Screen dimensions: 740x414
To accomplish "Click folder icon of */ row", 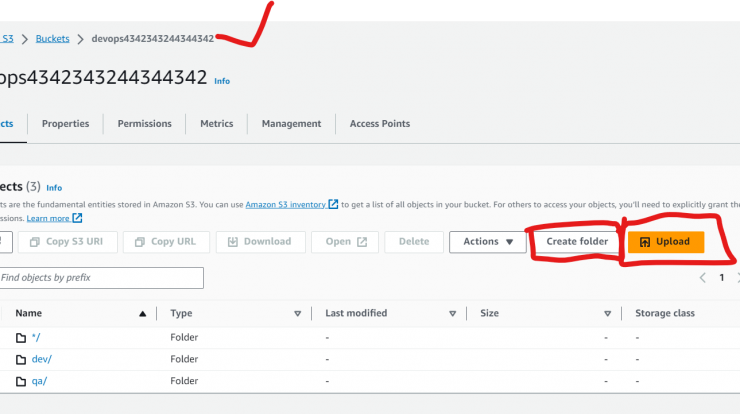I will pyautogui.click(x=21, y=338).
